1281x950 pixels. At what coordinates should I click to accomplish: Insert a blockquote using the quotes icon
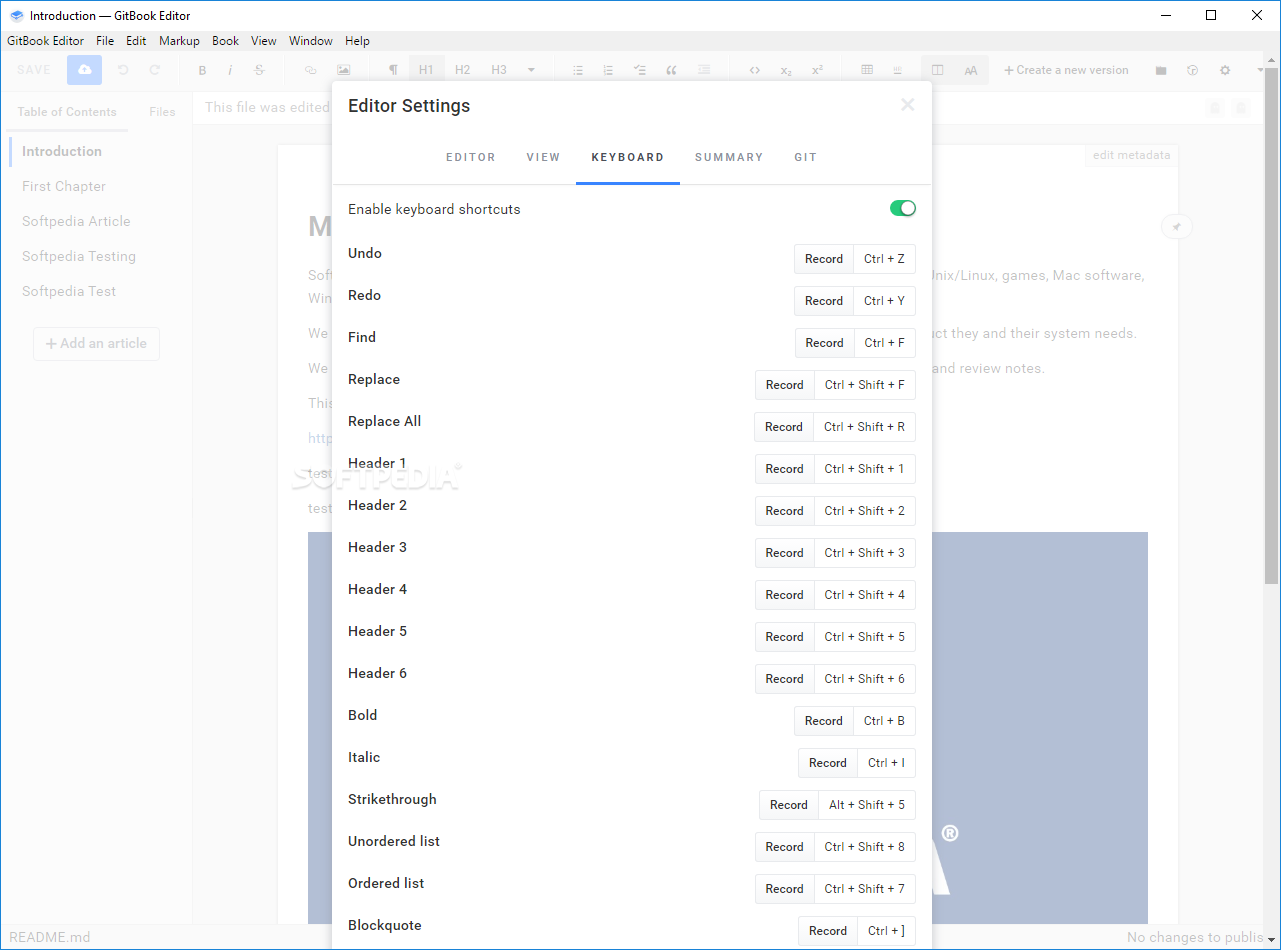(671, 70)
